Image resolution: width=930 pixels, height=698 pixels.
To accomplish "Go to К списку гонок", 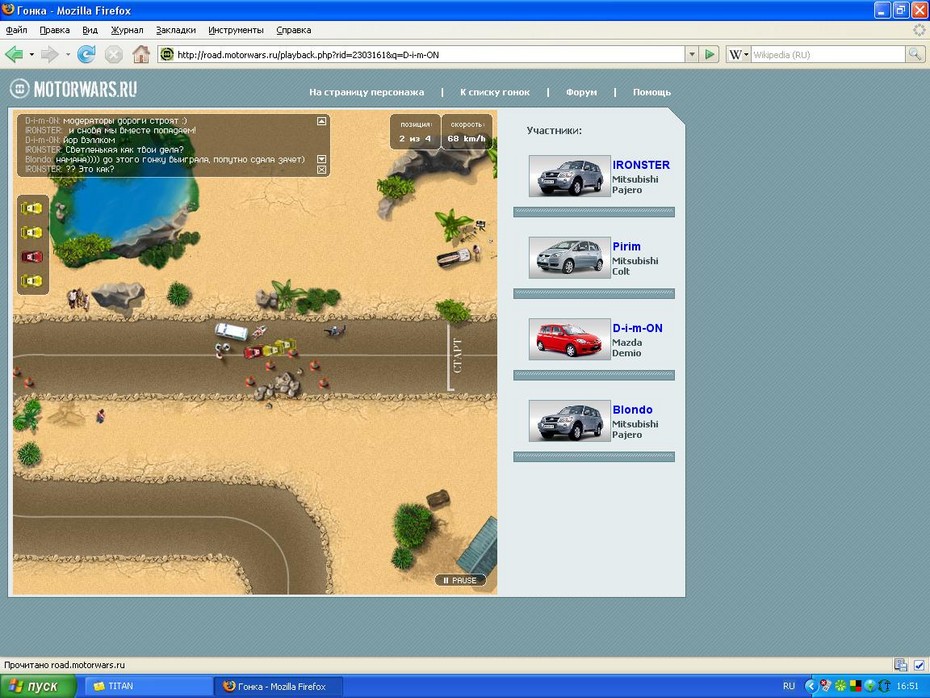I will 495,92.
